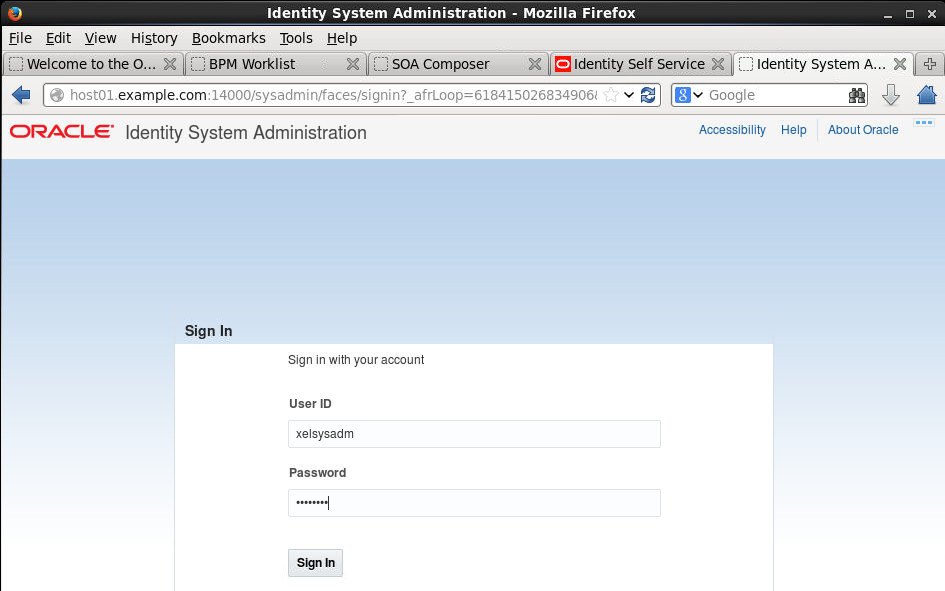Click the back navigation arrow
This screenshot has width=945, height=591.
[x=20, y=94]
